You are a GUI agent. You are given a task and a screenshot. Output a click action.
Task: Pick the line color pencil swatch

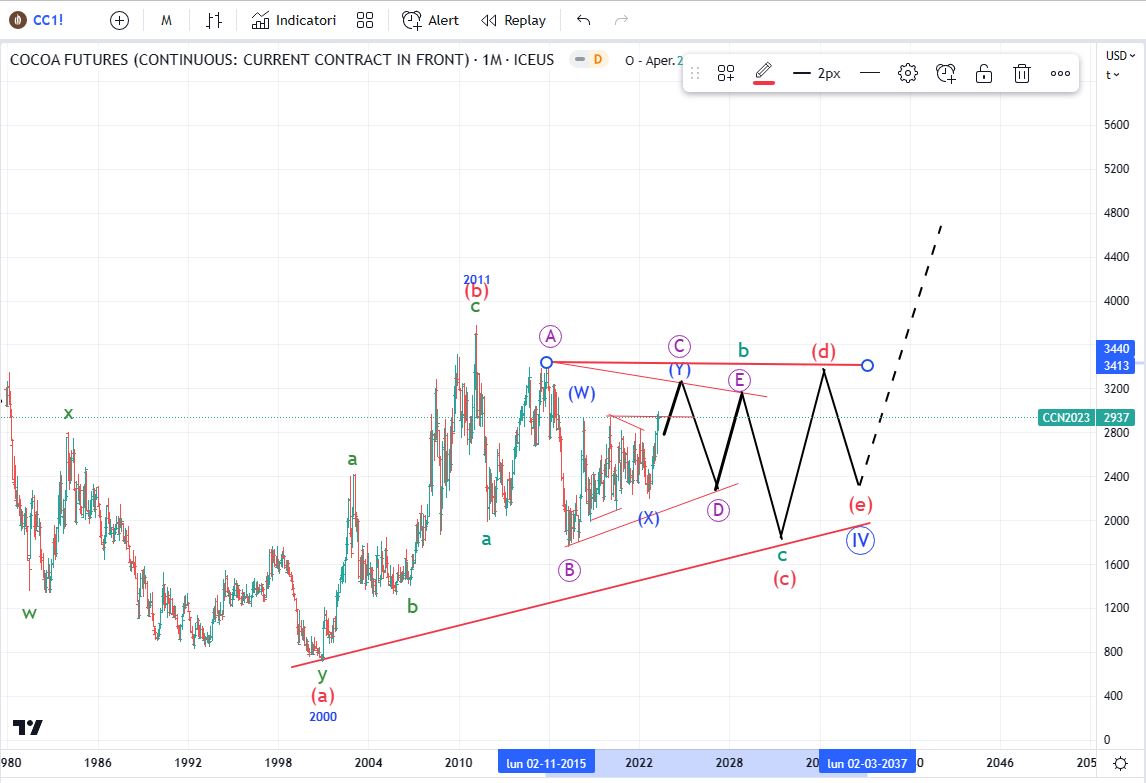pos(764,73)
